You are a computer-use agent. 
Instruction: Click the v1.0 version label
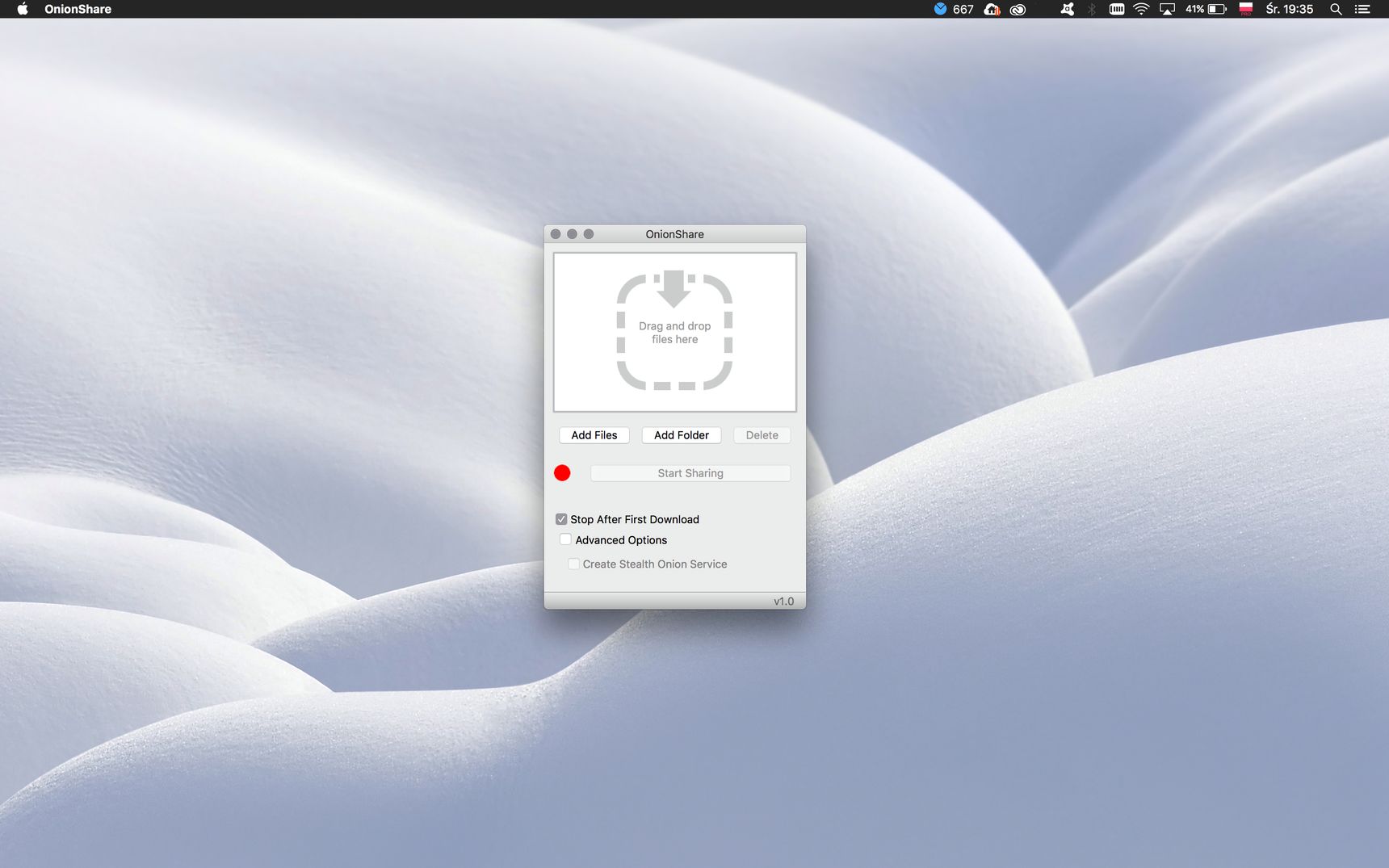tap(784, 602)
